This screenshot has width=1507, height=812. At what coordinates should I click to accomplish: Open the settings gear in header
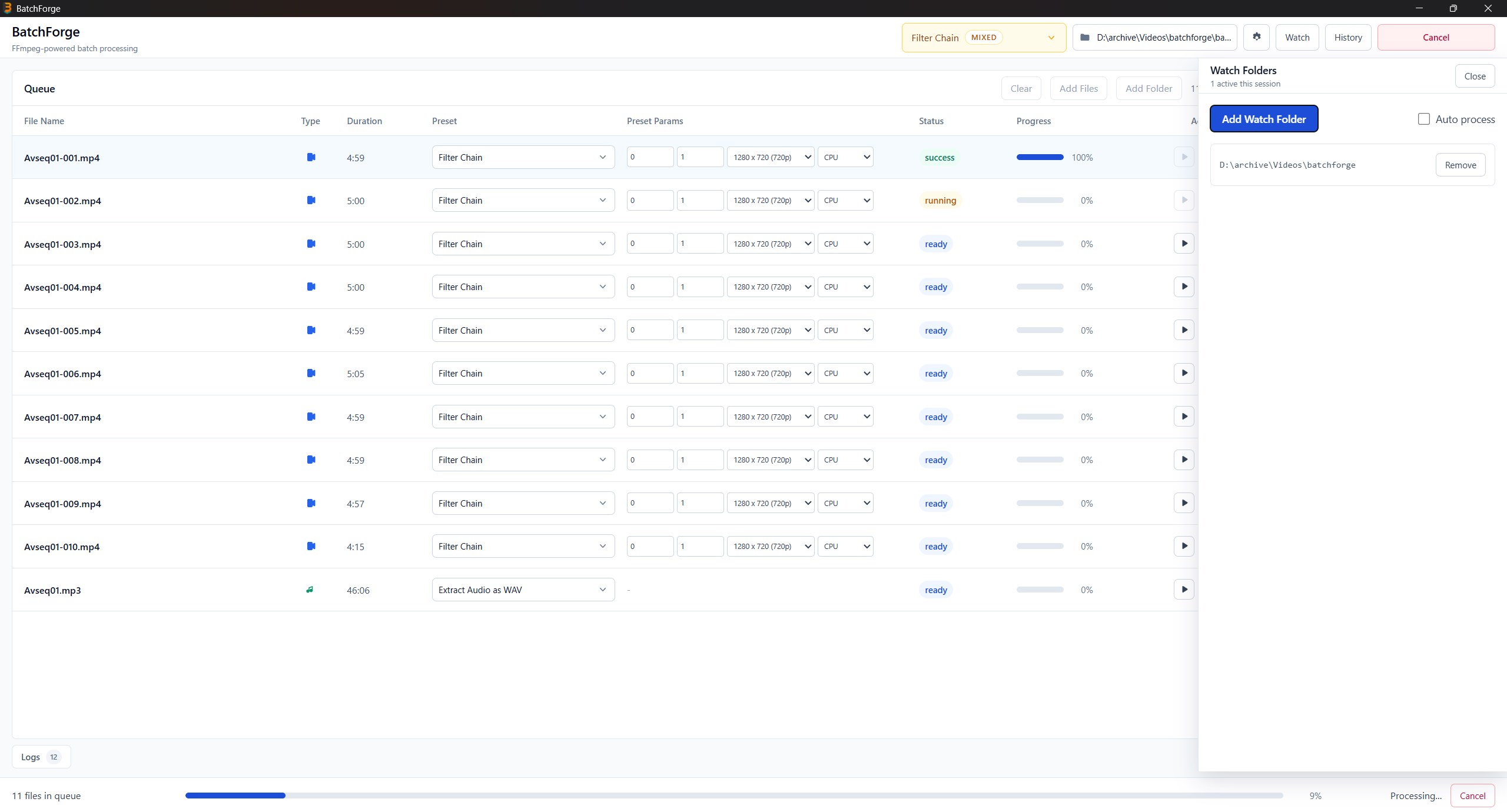tap(1257, 37)
